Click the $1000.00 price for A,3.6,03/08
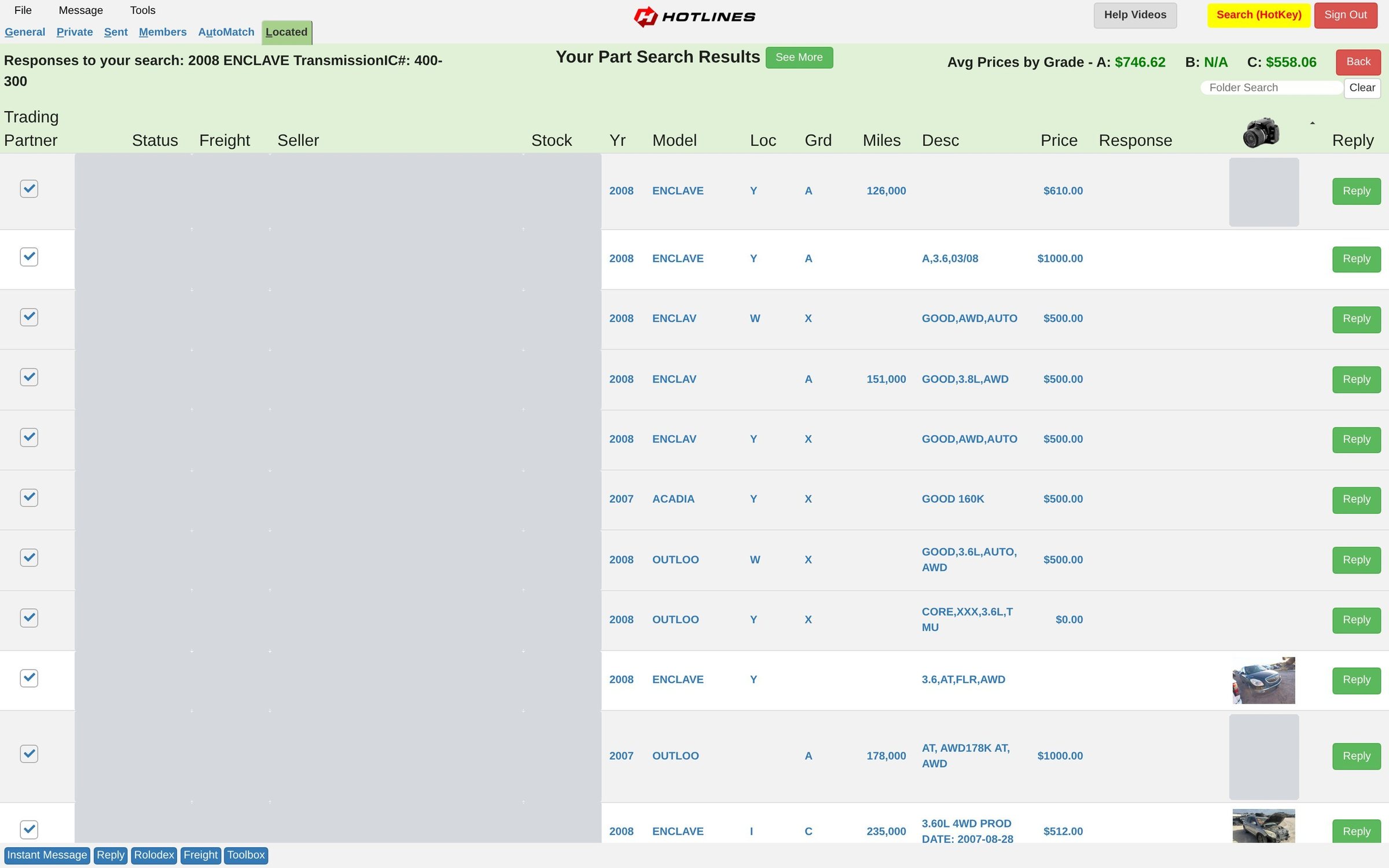The width and height of the screenshot is (1389, 868). point(1060,259)
